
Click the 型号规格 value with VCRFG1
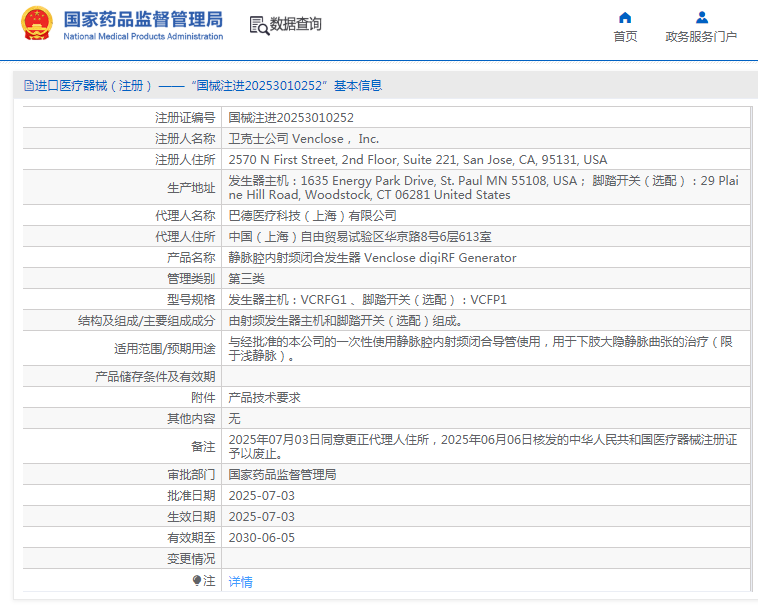367,299
